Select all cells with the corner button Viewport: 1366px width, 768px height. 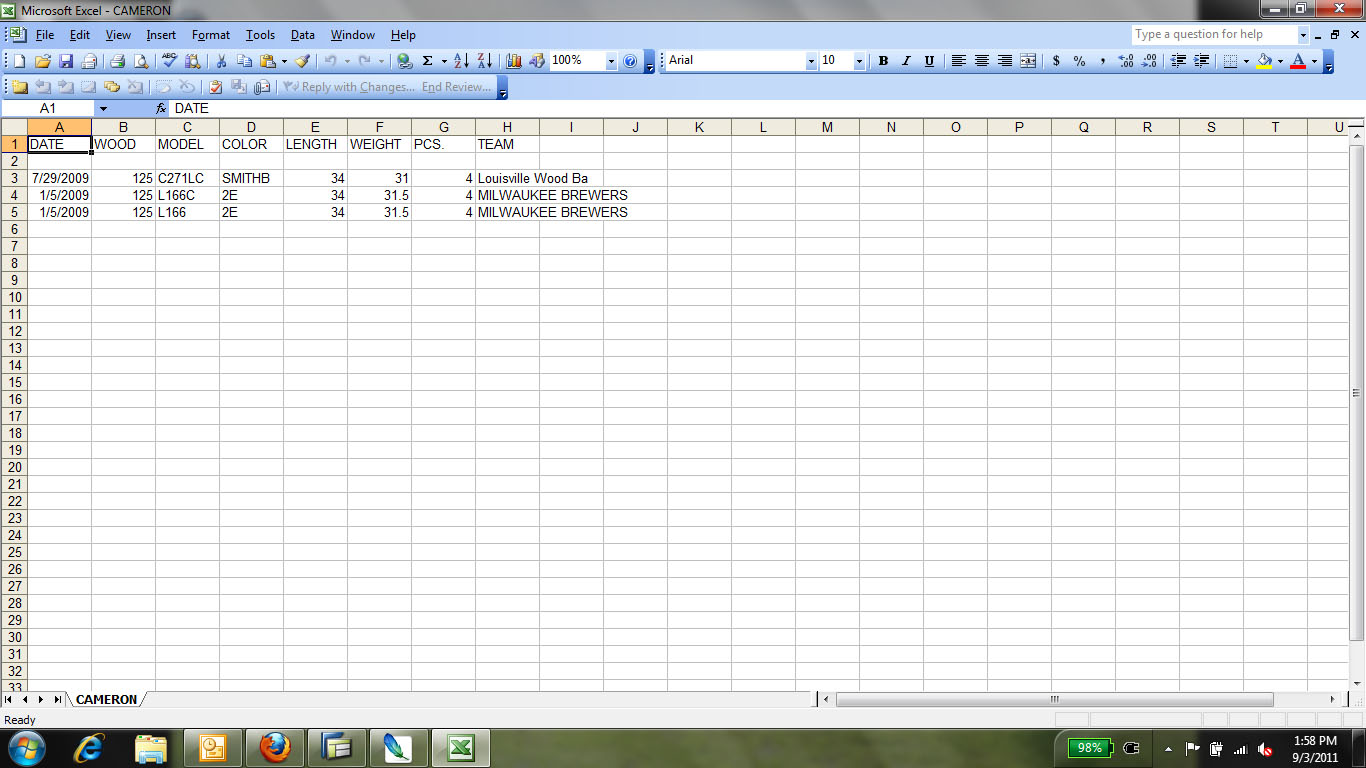coord(14,127)
